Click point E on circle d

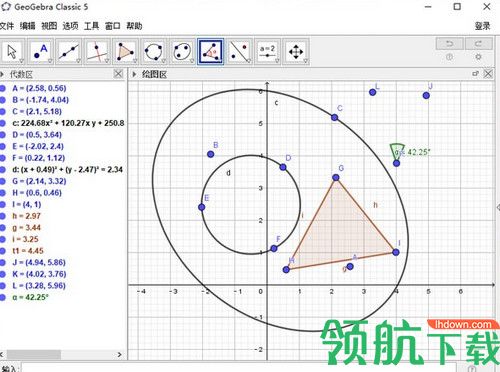(201, 207)
